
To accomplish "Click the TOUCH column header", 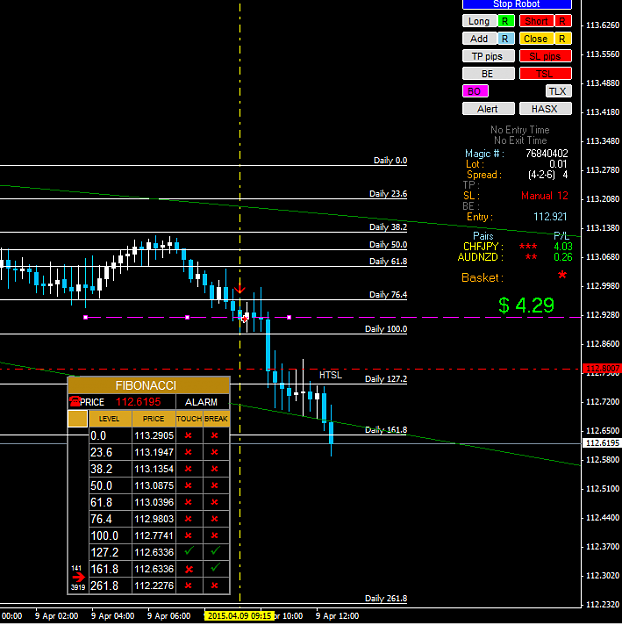I will (189, 419).
